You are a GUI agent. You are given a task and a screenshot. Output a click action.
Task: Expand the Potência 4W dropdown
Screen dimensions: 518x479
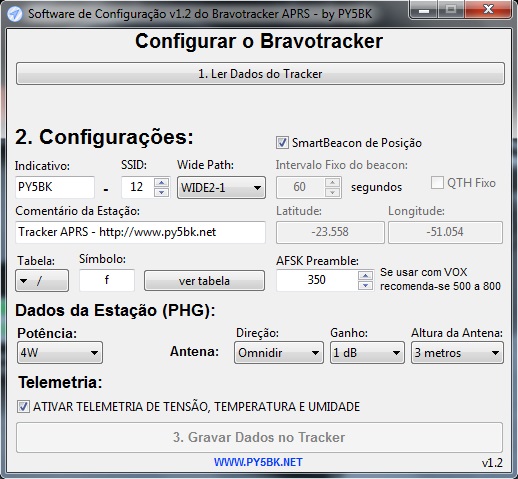point(60,352)
